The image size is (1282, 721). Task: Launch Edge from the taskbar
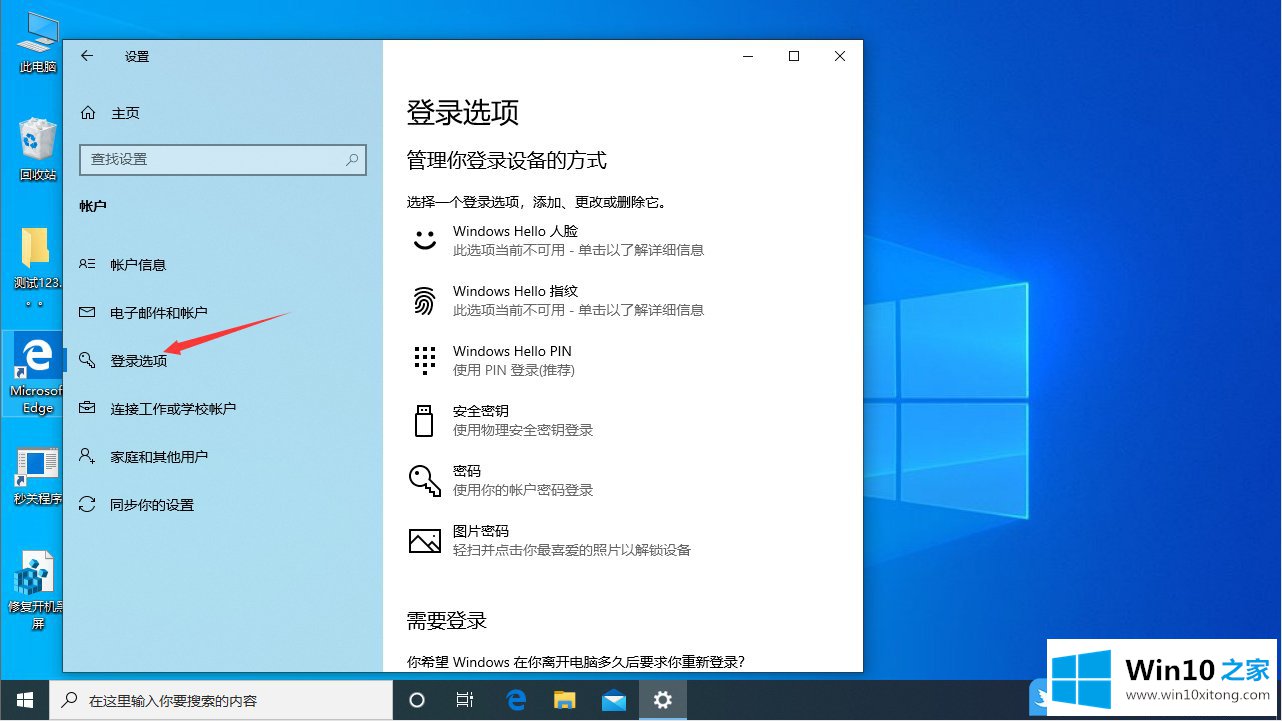click(516, 701)
